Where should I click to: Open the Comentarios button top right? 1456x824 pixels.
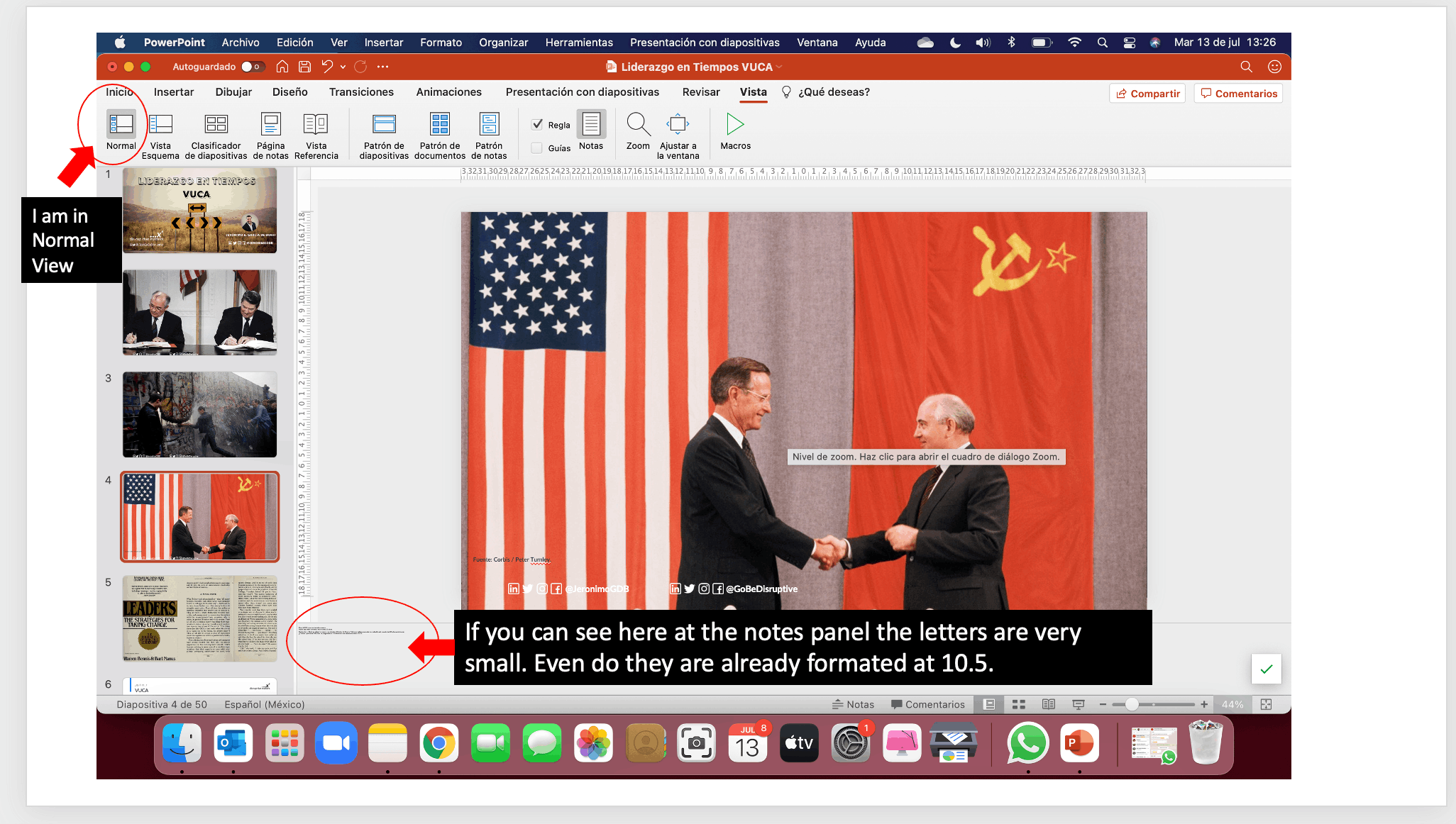(x=1238, y=94)
